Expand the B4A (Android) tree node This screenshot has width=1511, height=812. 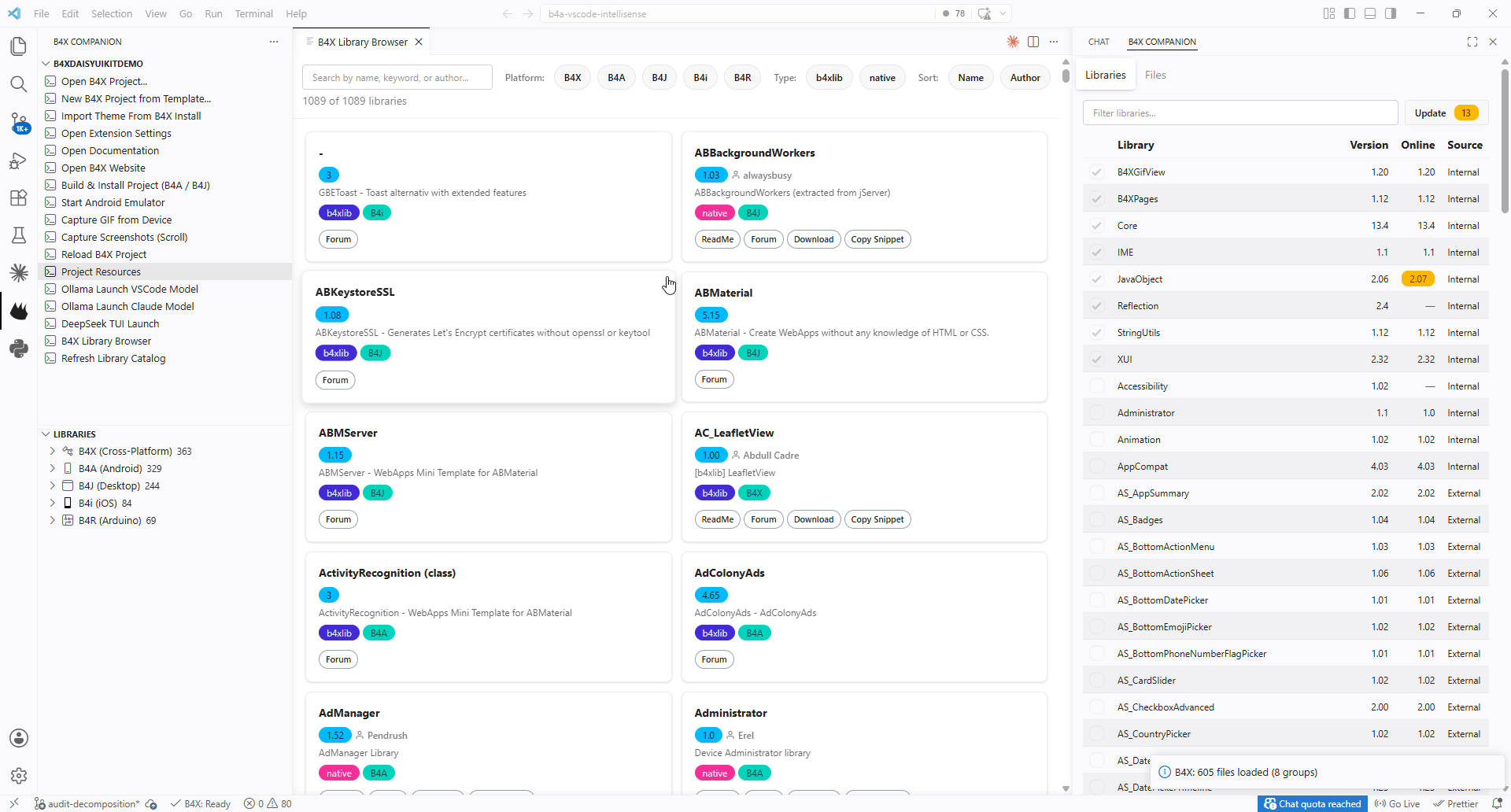point(53,469)
